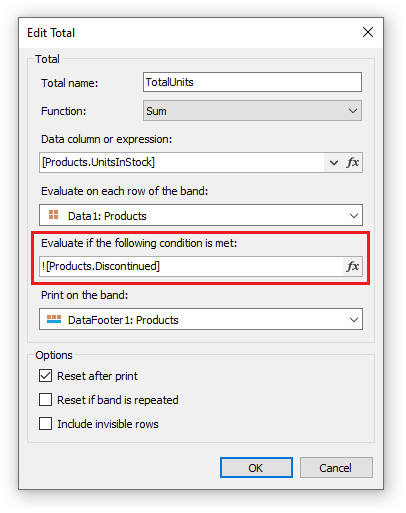Click the Data1 band grid icon
406x513 pixels.
[53, 215]
